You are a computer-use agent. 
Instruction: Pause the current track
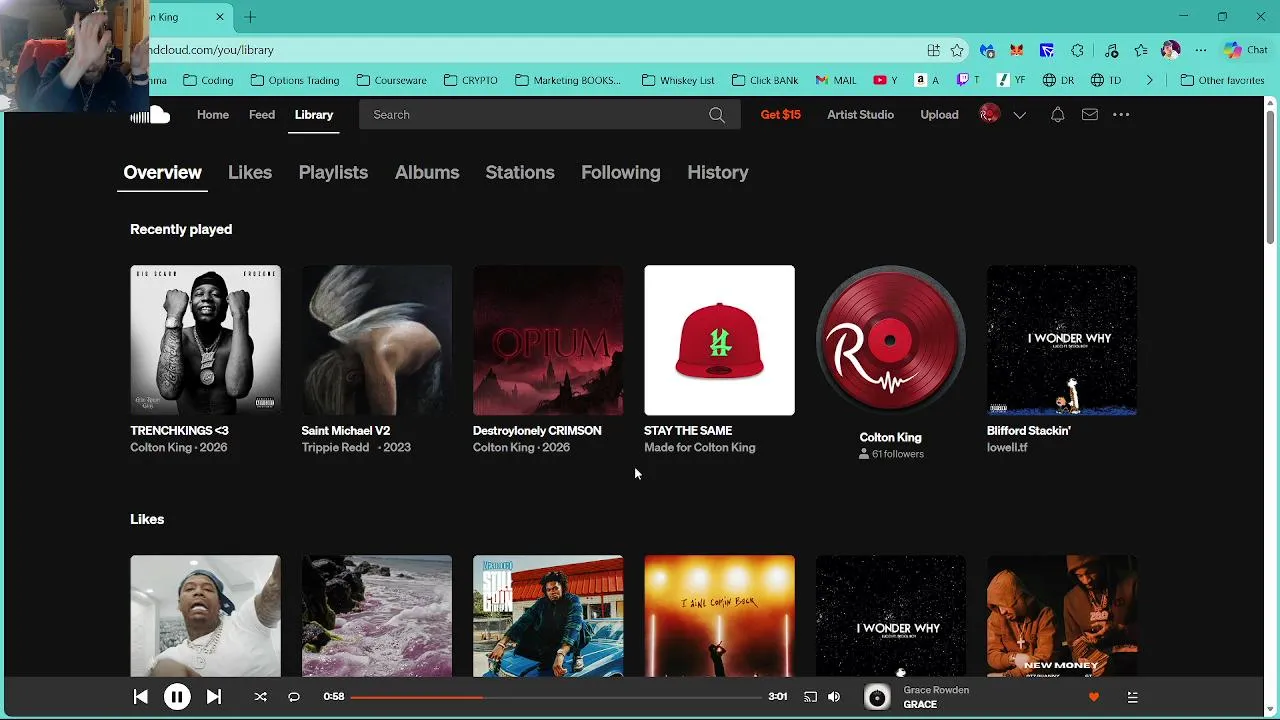pos(177,697)
